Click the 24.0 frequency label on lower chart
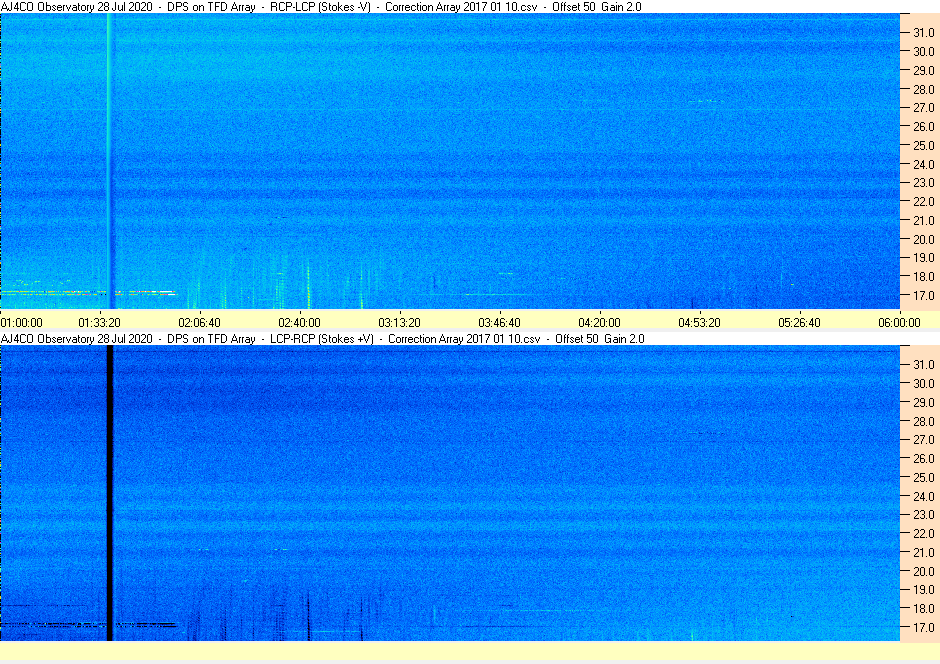 [924, 496]
